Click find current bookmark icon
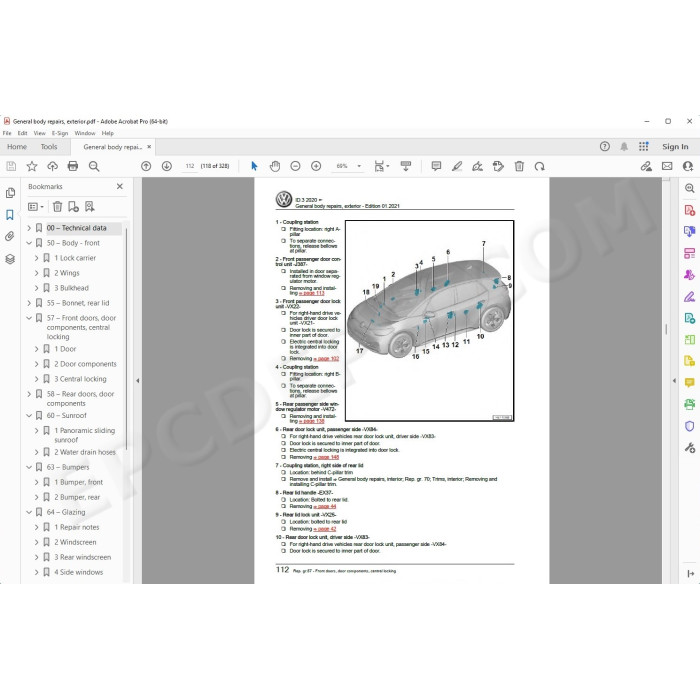700x700 pixels. [90, 206]
